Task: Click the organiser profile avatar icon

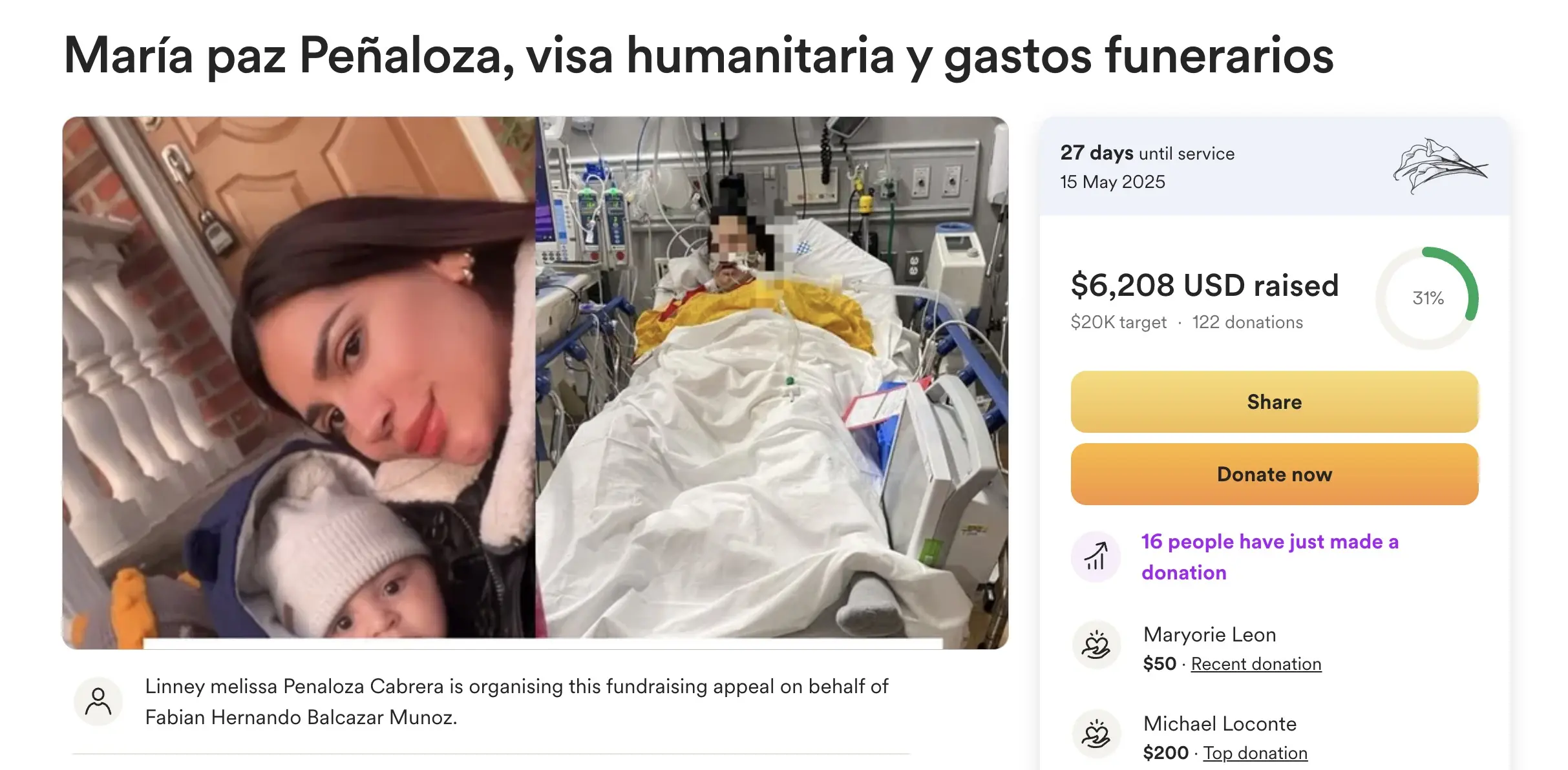Action: 98,702
